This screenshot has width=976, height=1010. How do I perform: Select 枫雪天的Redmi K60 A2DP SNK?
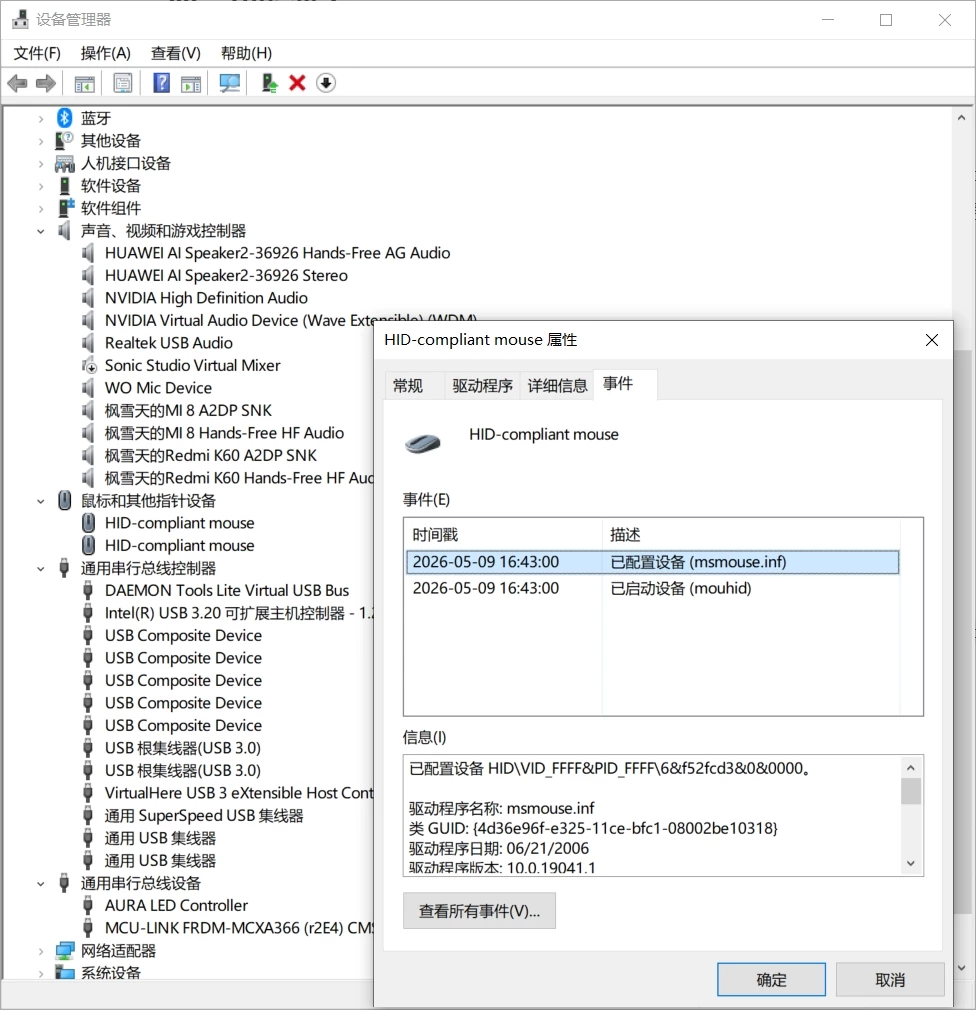(x=211, y=455)
